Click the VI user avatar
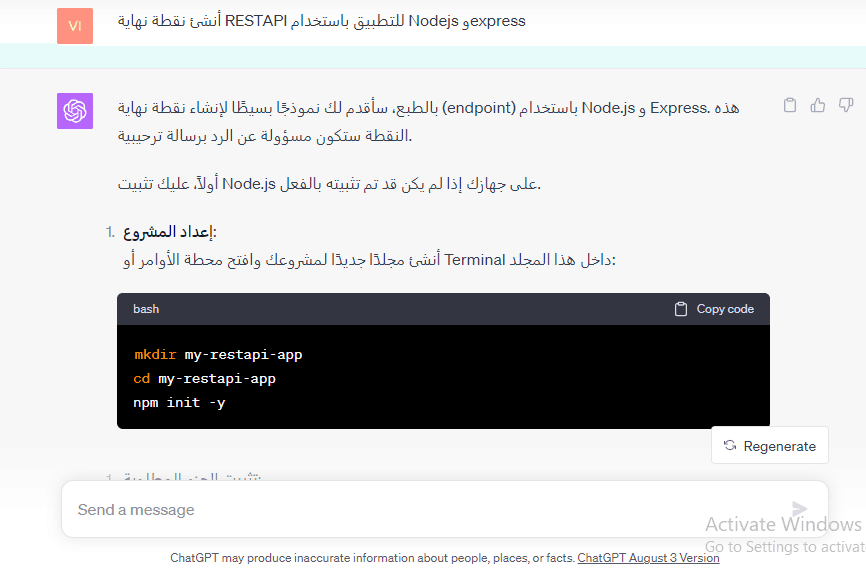866x578 pixels. [75, 26]
